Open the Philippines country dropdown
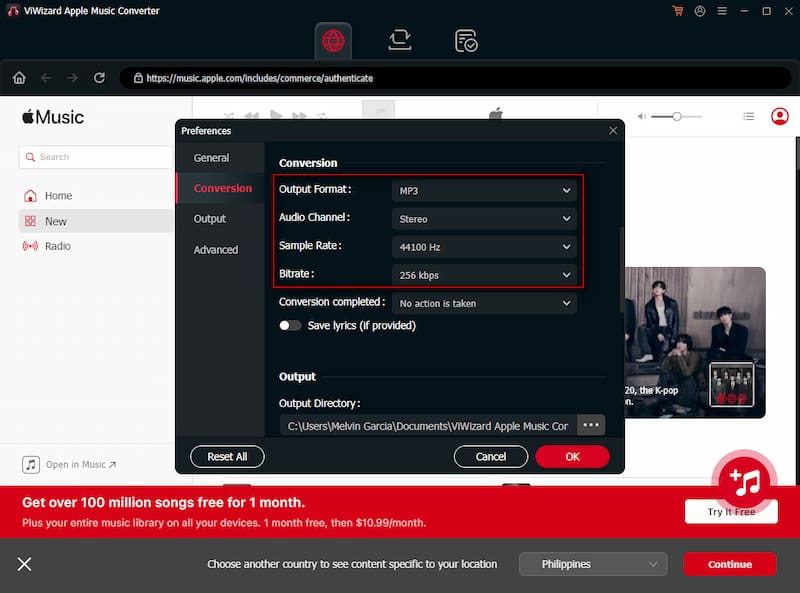Viewport: 800px width, 593px height. [593, 564]
